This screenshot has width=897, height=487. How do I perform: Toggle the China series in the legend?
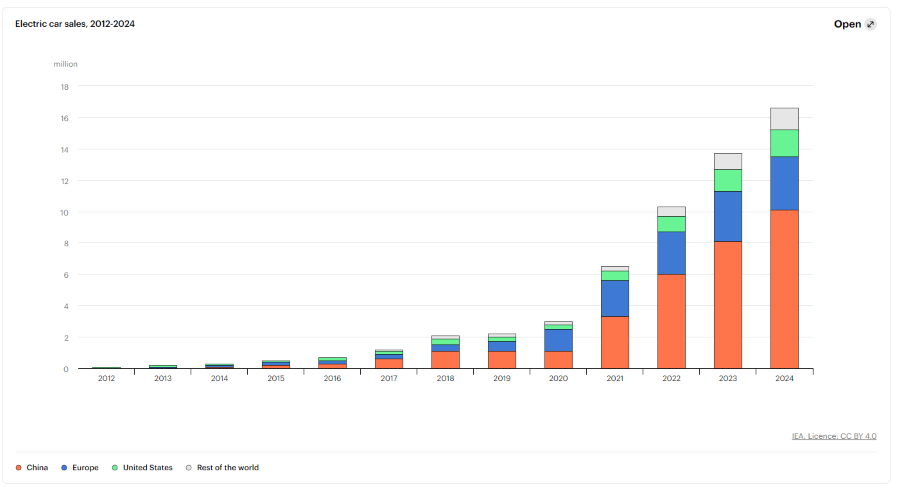pos(31,467)
